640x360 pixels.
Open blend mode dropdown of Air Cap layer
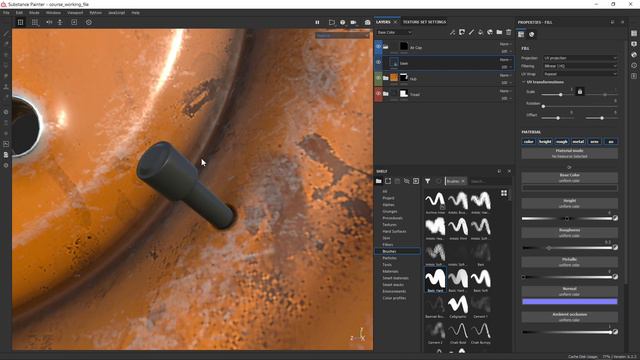(x=505, y=44)
